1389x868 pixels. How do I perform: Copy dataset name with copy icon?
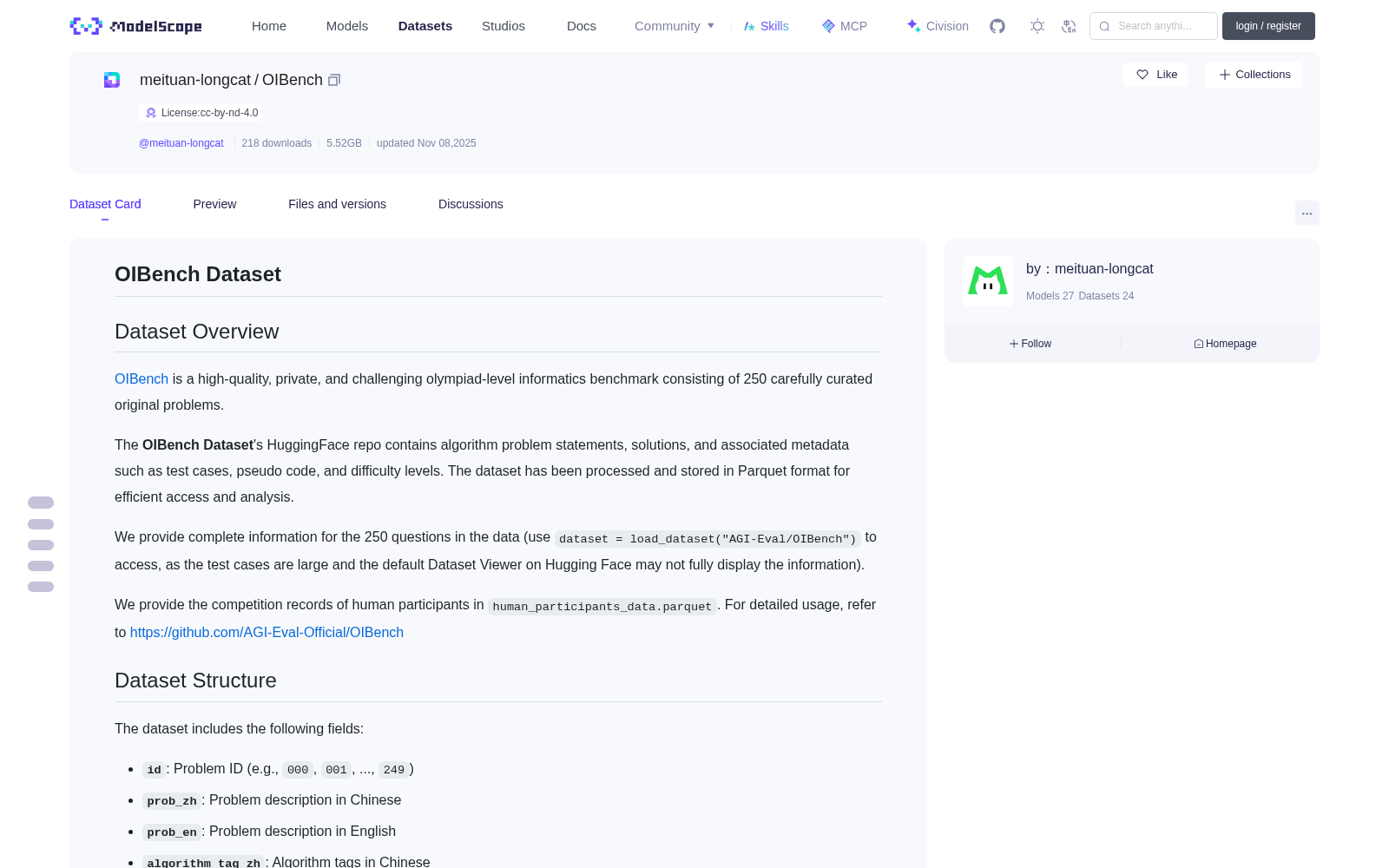click(x=334, y=80)
